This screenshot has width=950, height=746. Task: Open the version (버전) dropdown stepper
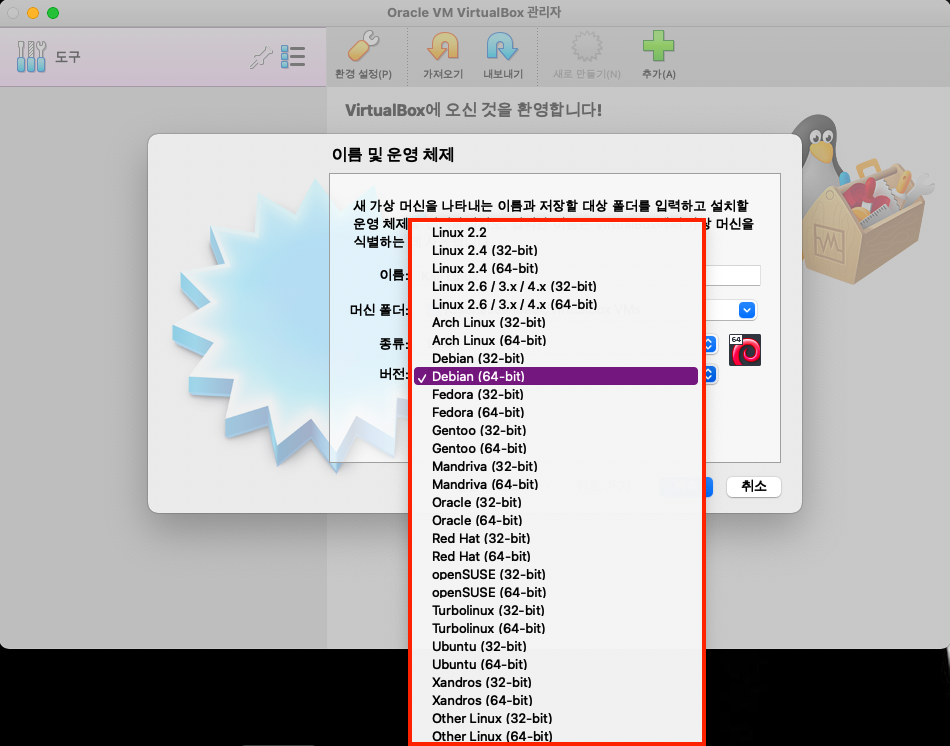click(709, 374)
